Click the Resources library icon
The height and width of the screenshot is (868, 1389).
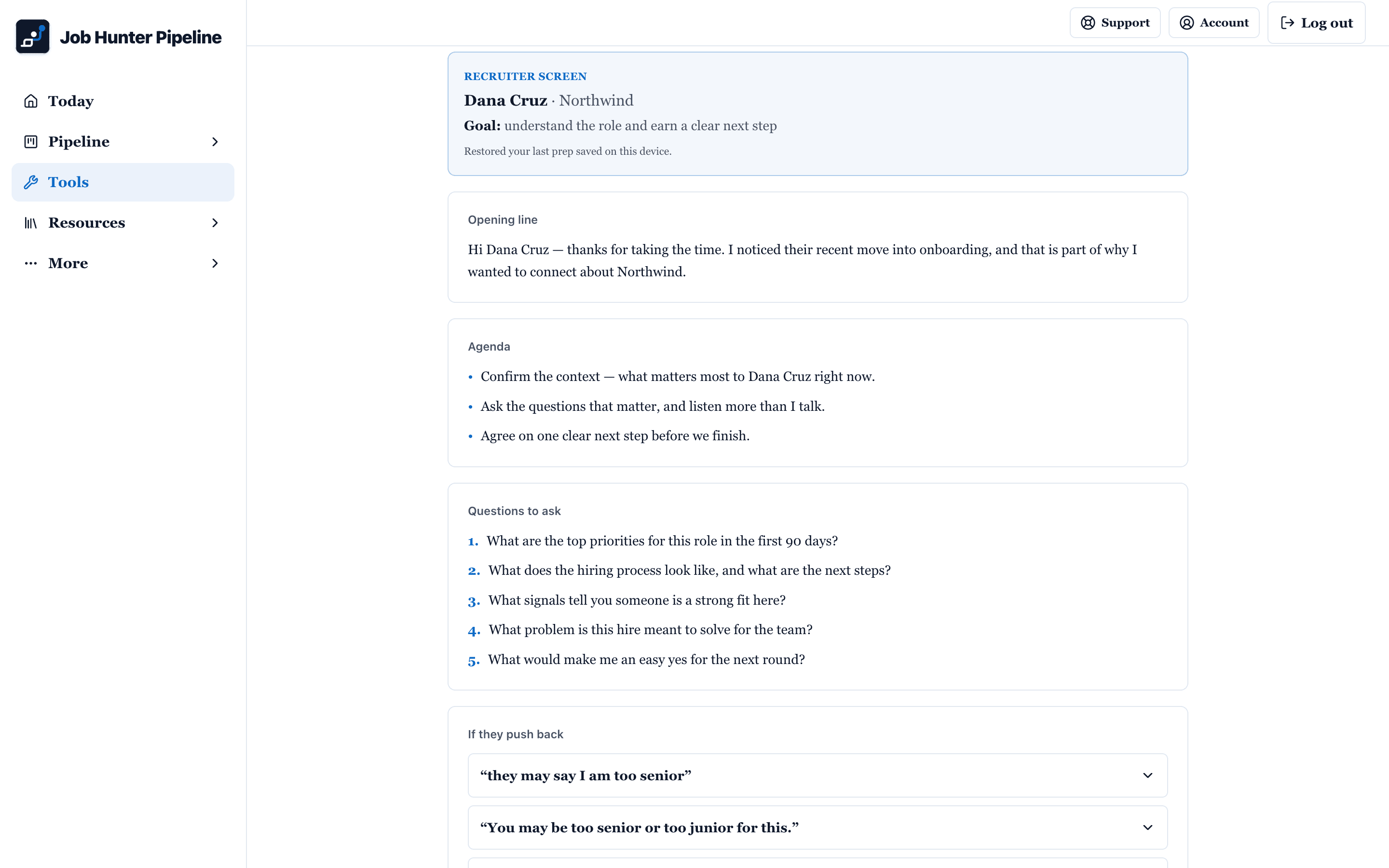pos(31,223)
